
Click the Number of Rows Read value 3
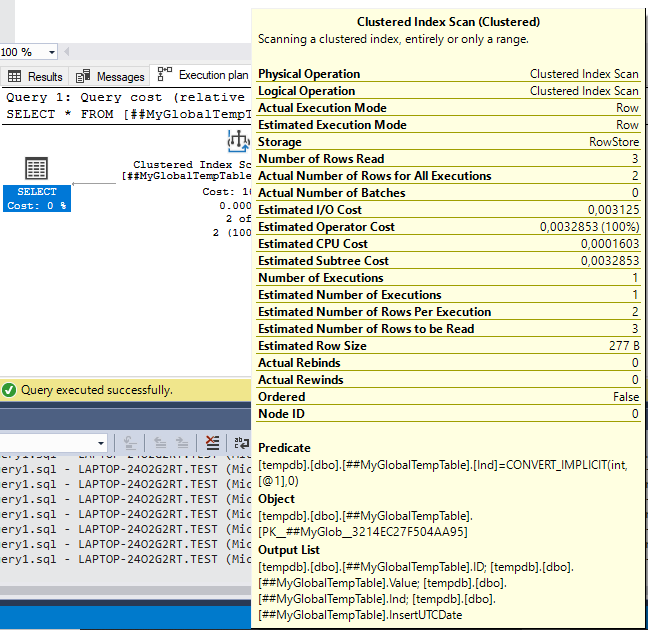(x=635, y=159)
